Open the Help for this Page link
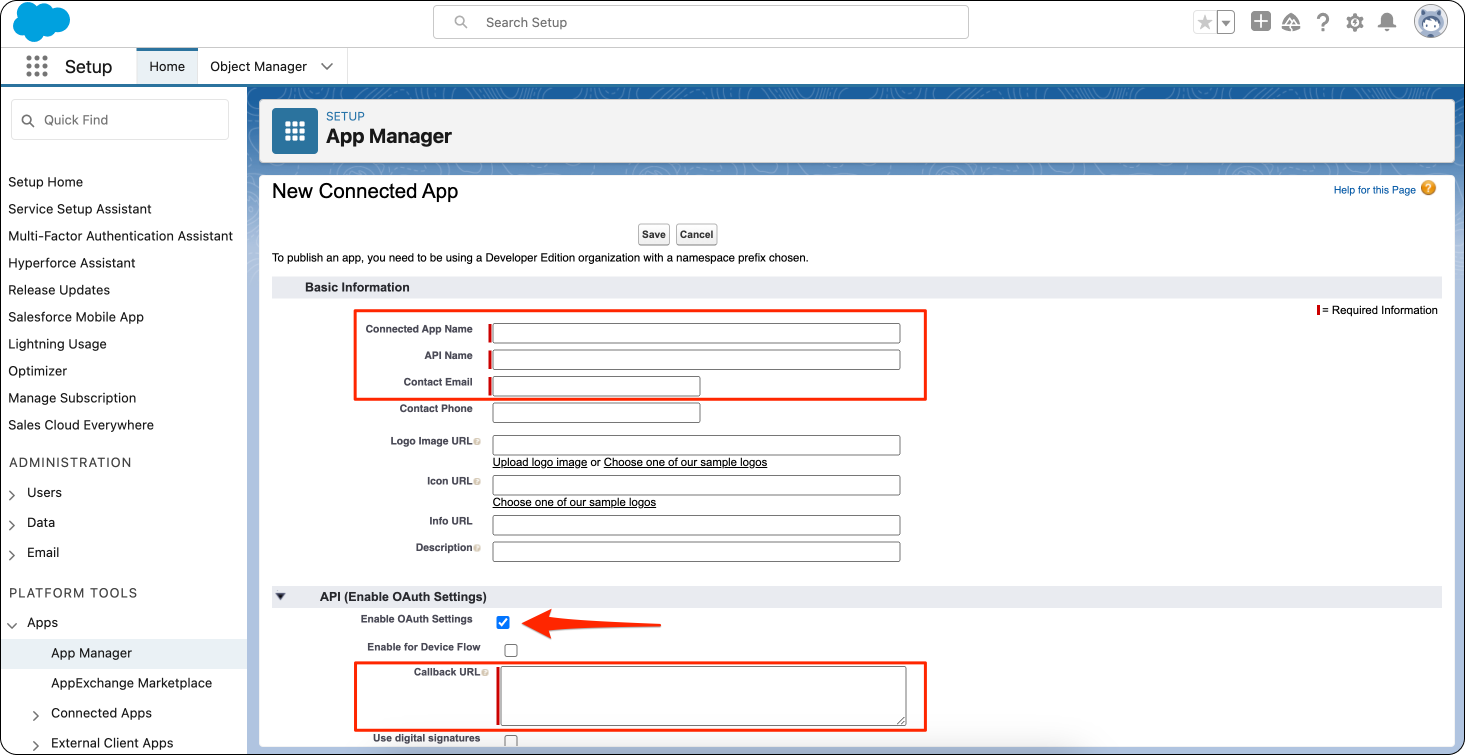 [1375, 190]
